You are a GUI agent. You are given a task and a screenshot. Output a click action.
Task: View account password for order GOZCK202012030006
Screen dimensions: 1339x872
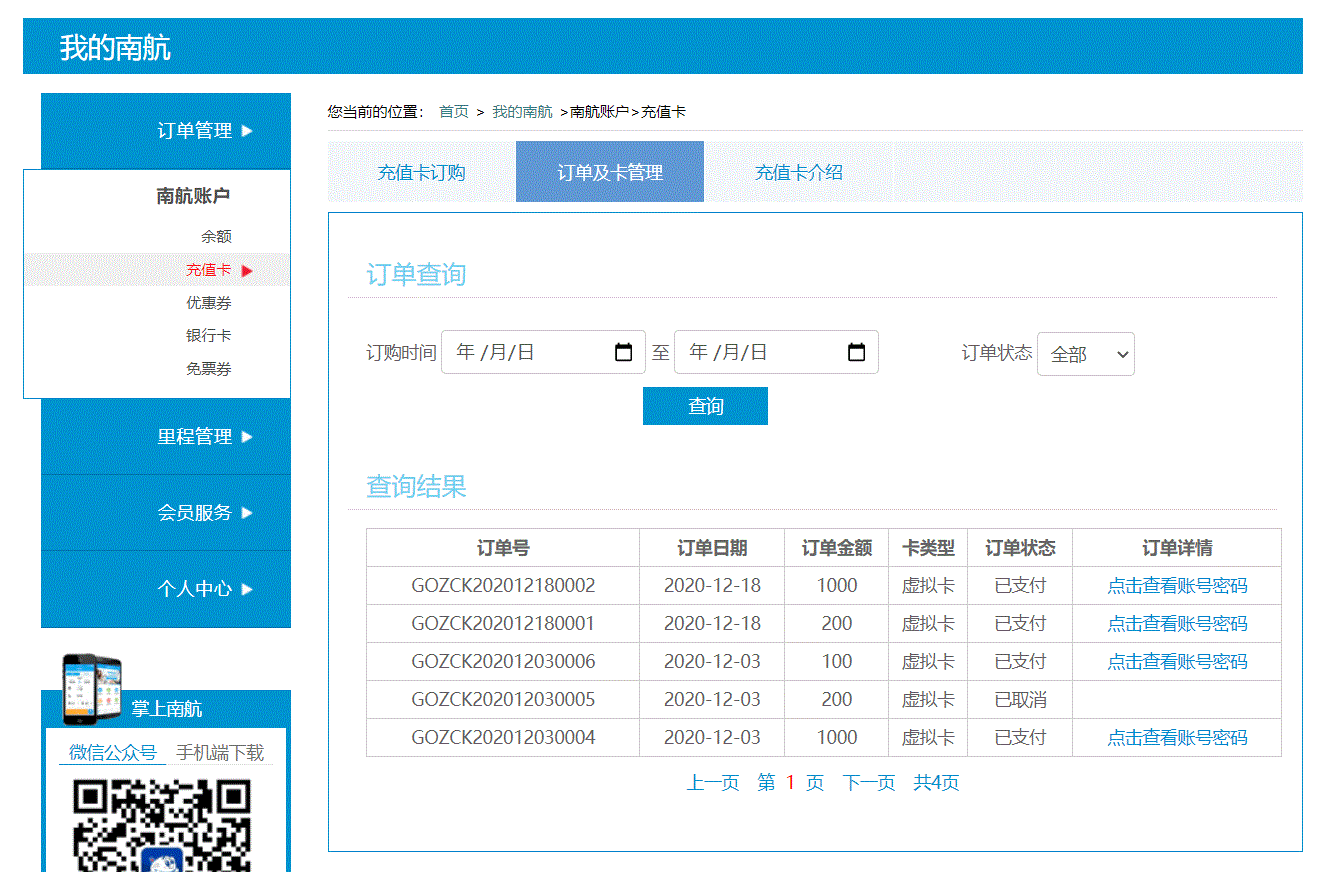pyautogui.click(x=1177, y=662)
